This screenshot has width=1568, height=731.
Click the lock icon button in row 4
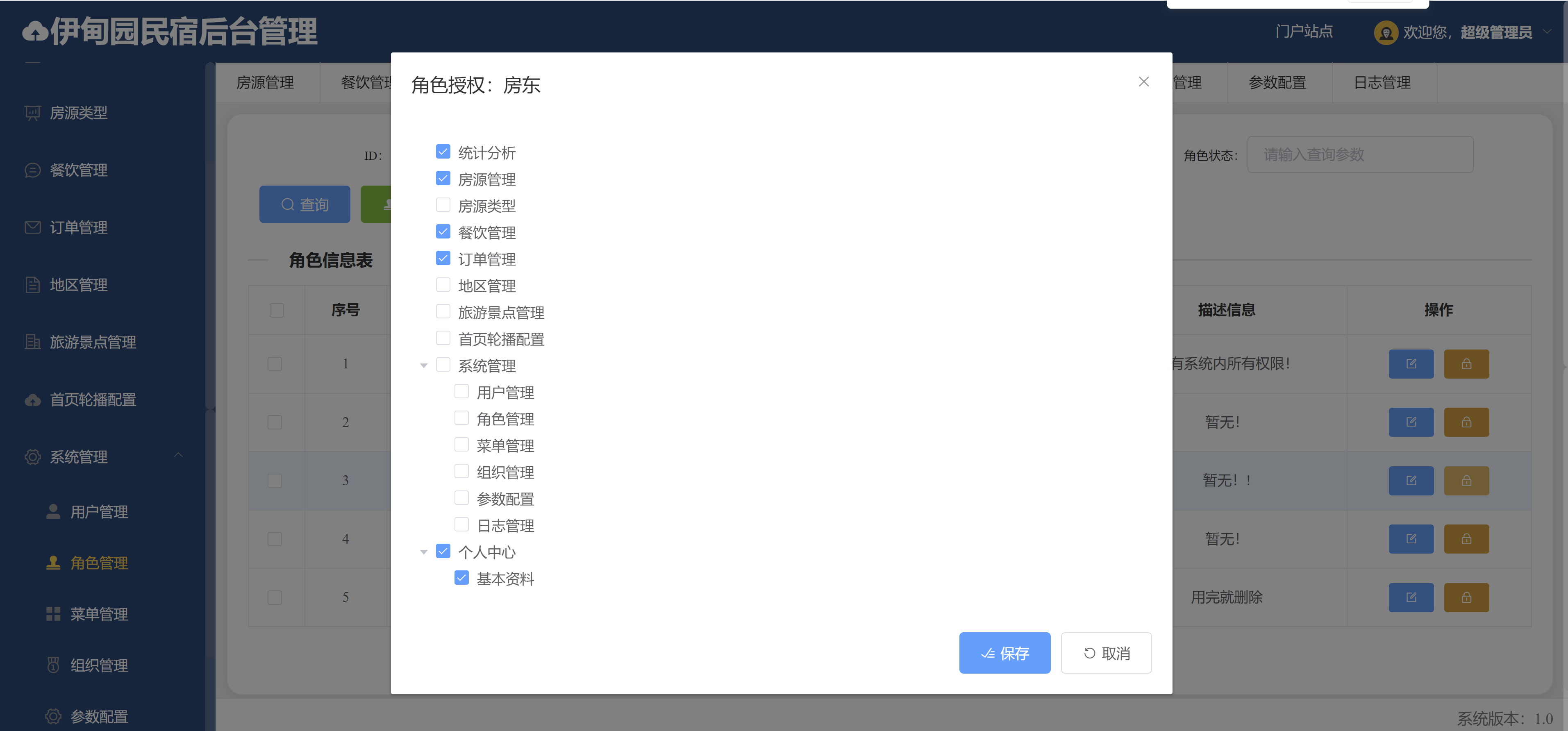click(x=1466, y=539)
